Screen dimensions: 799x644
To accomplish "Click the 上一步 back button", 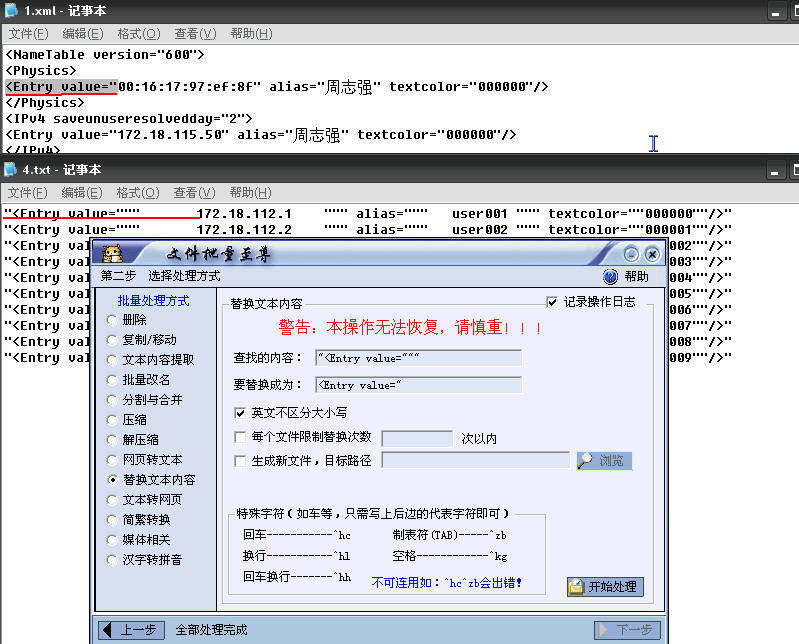I will click(131, 630).
